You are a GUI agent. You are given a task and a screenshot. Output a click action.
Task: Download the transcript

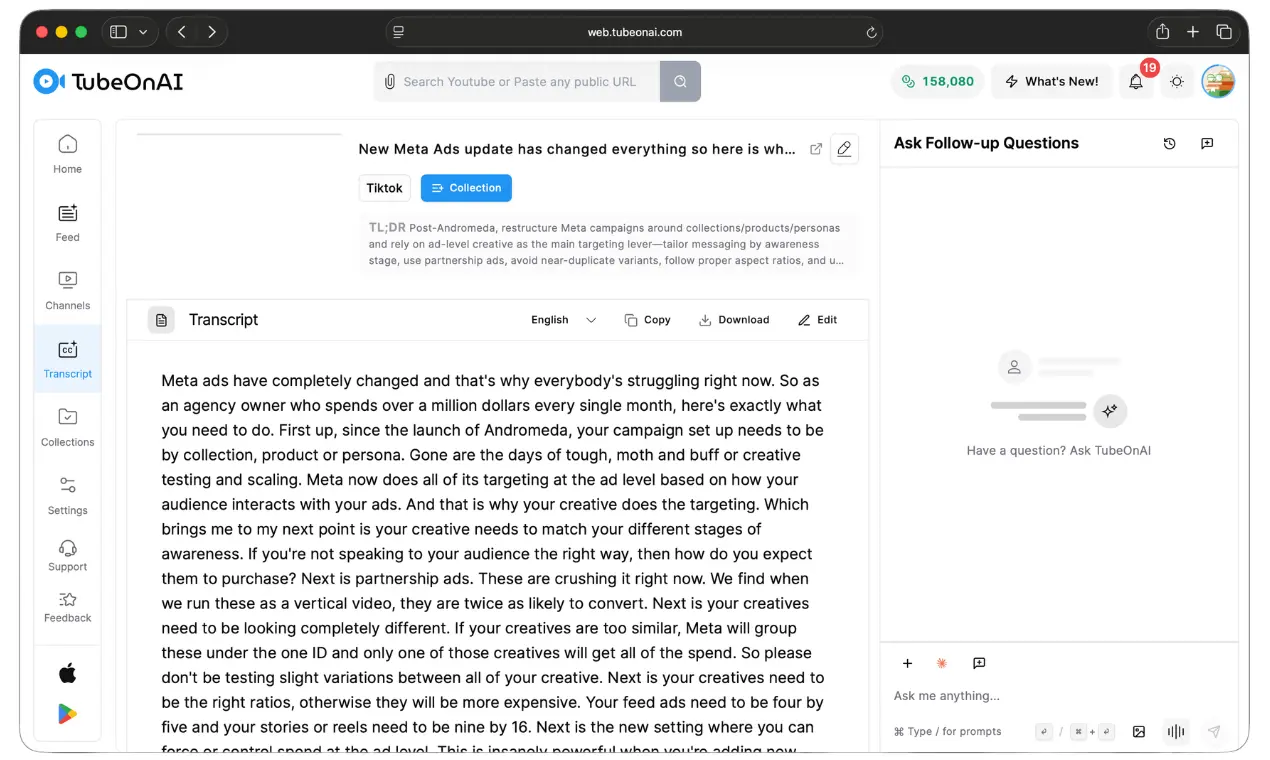click(733, 320)
